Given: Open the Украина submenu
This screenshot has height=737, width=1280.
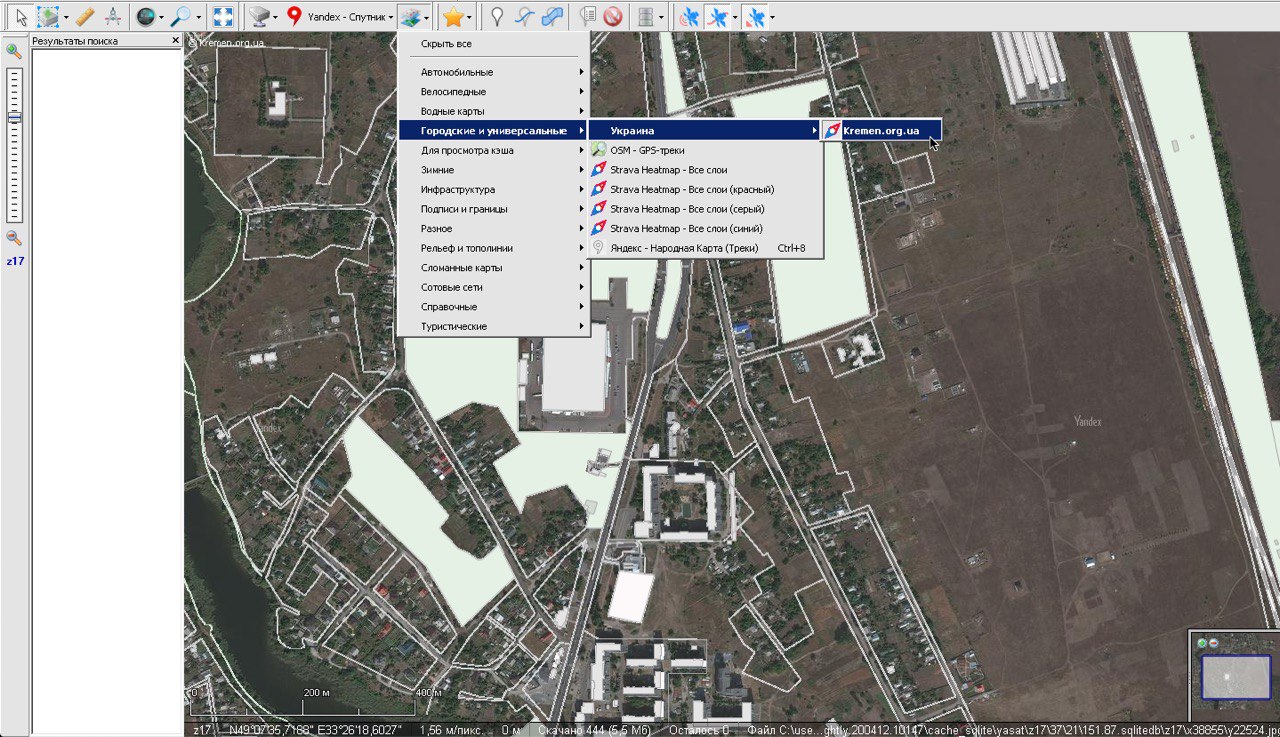Looking at the screenshot, I should 705,130.
